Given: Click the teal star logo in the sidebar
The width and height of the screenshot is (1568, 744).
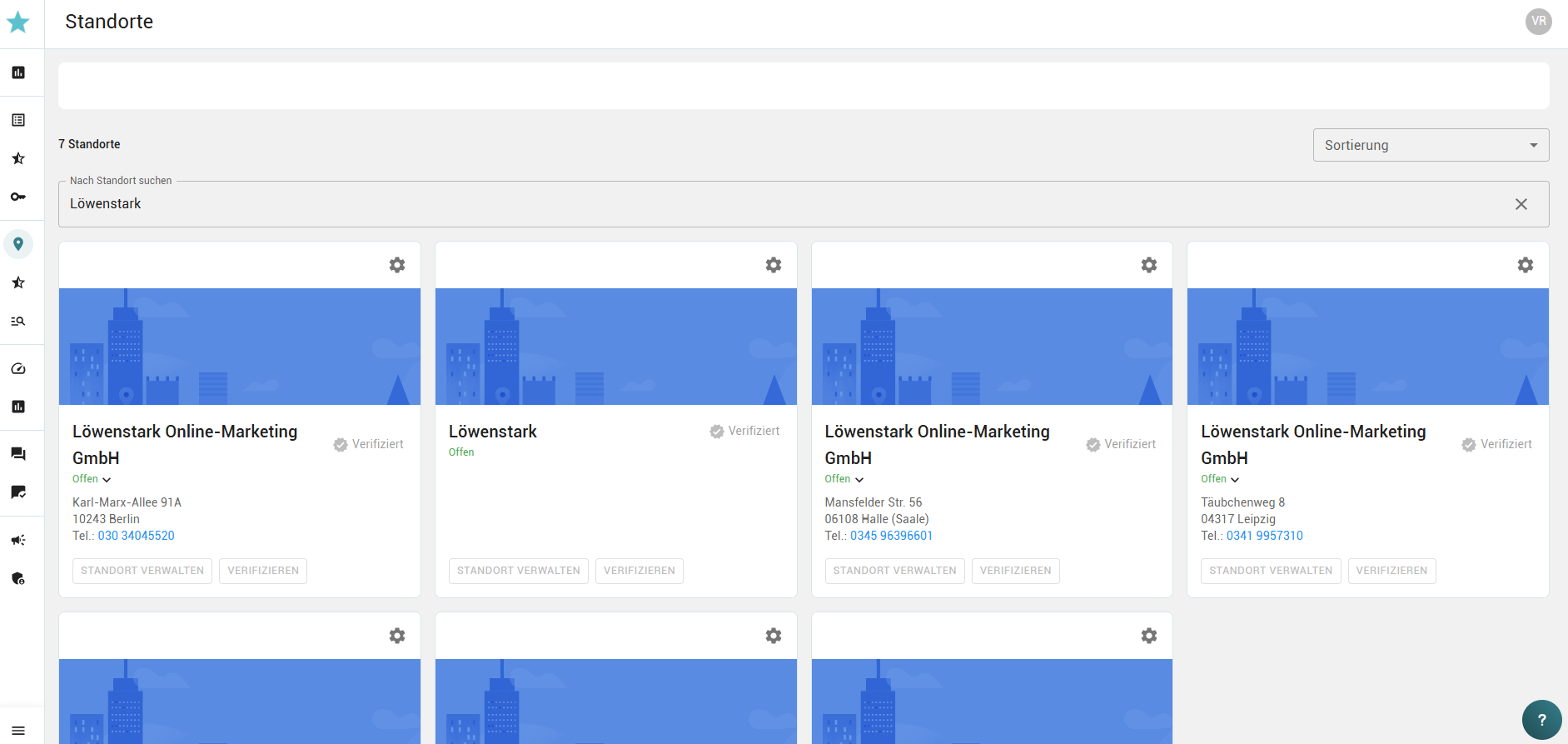Looking at the screenshot, I should pos(18,22).
